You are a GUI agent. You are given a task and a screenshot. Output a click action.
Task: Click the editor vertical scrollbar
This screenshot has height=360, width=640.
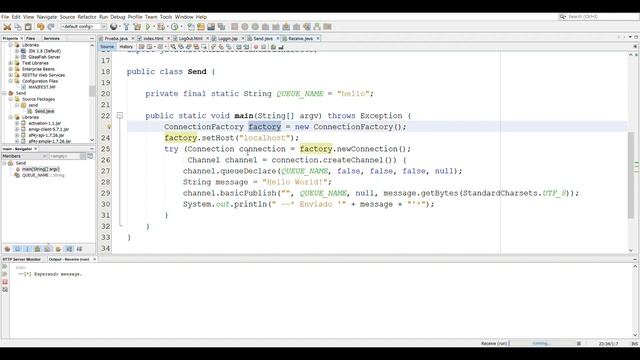(x=631, y=176)
